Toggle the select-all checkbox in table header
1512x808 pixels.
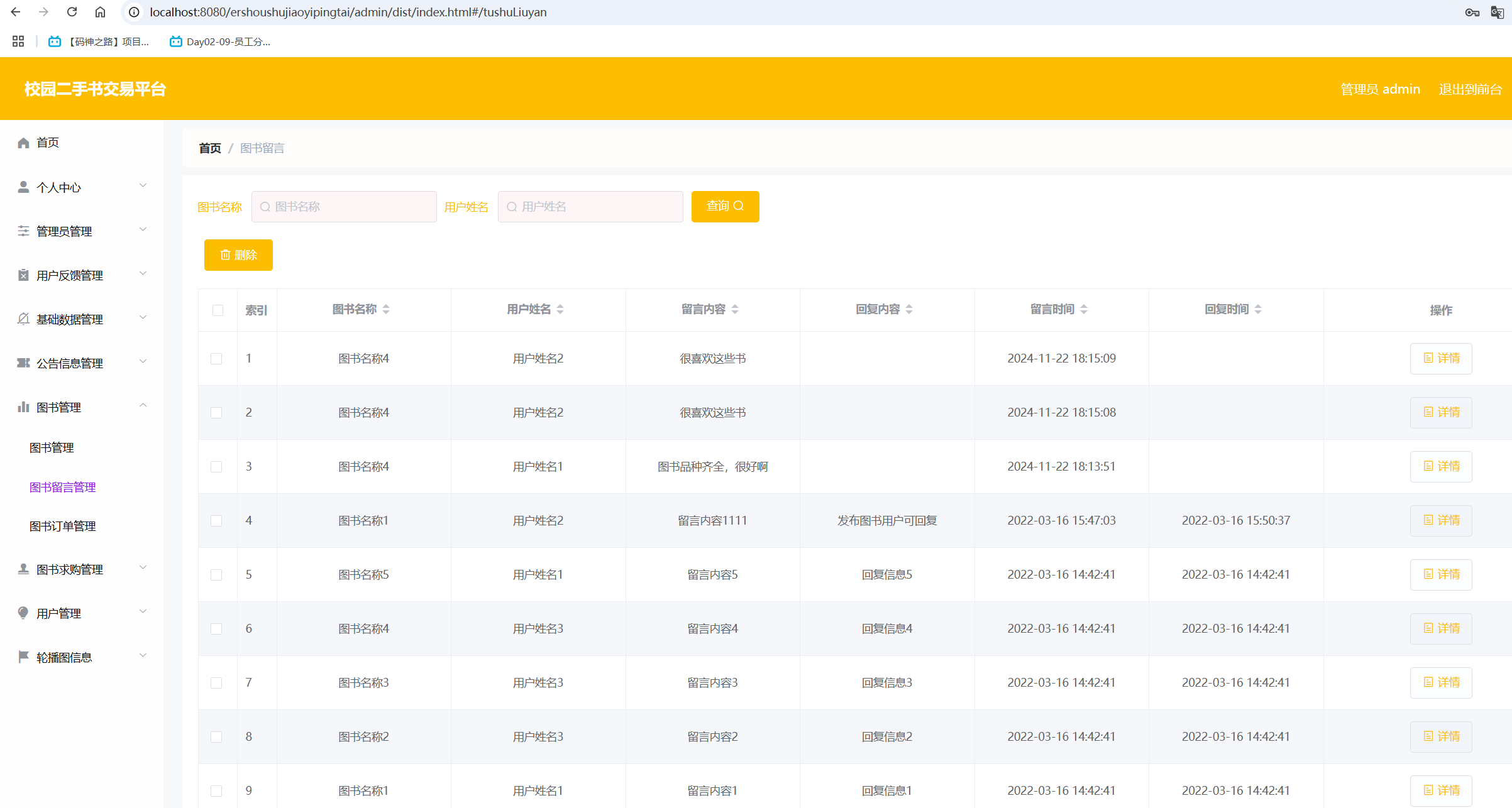[218, 310]
